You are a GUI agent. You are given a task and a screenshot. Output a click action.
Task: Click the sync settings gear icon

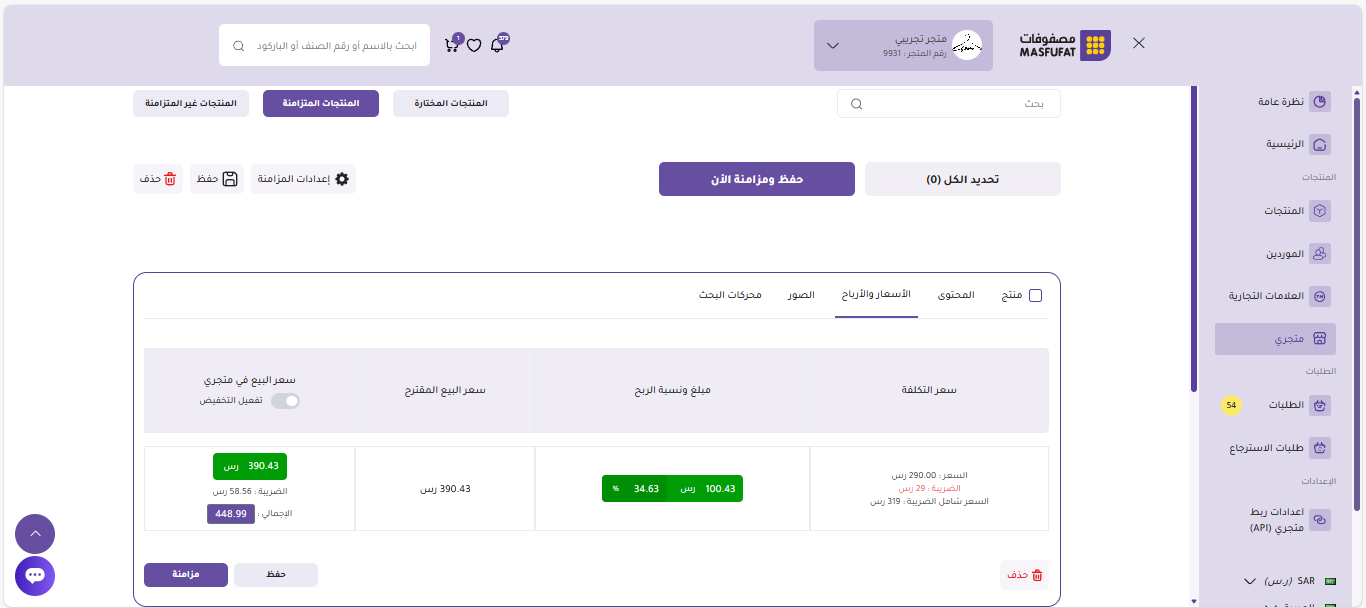tap(342, 179)
